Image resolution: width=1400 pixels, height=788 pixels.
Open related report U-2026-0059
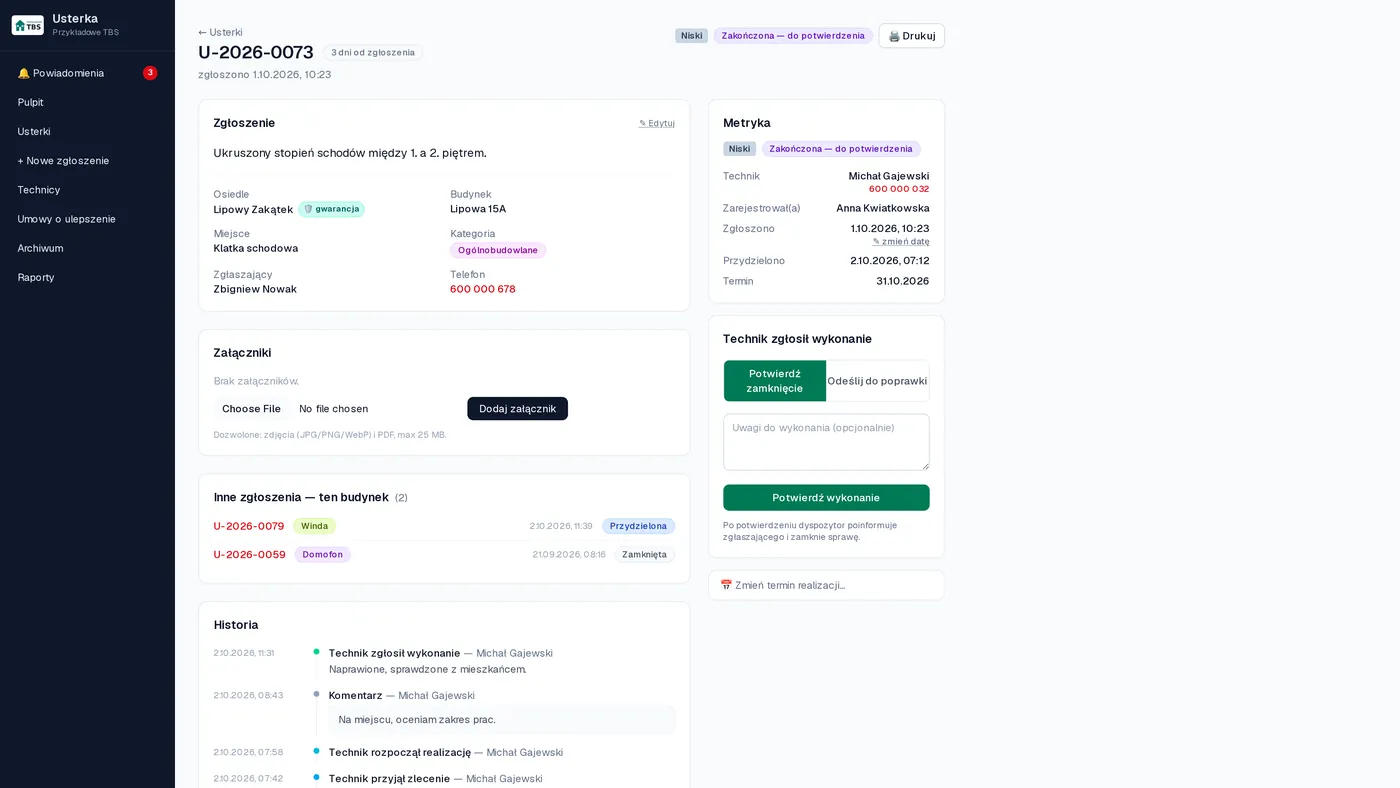coord(250,554)
